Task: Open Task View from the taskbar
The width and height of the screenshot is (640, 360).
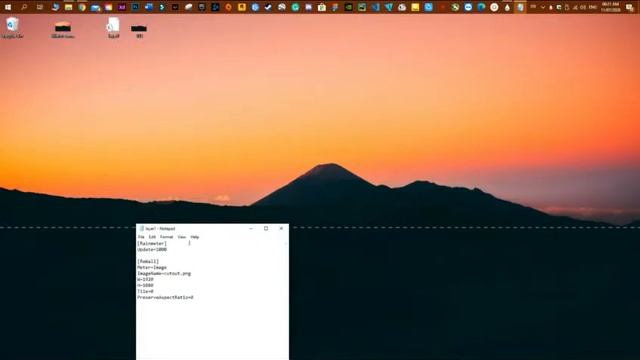Action: (x=40, y=7)
